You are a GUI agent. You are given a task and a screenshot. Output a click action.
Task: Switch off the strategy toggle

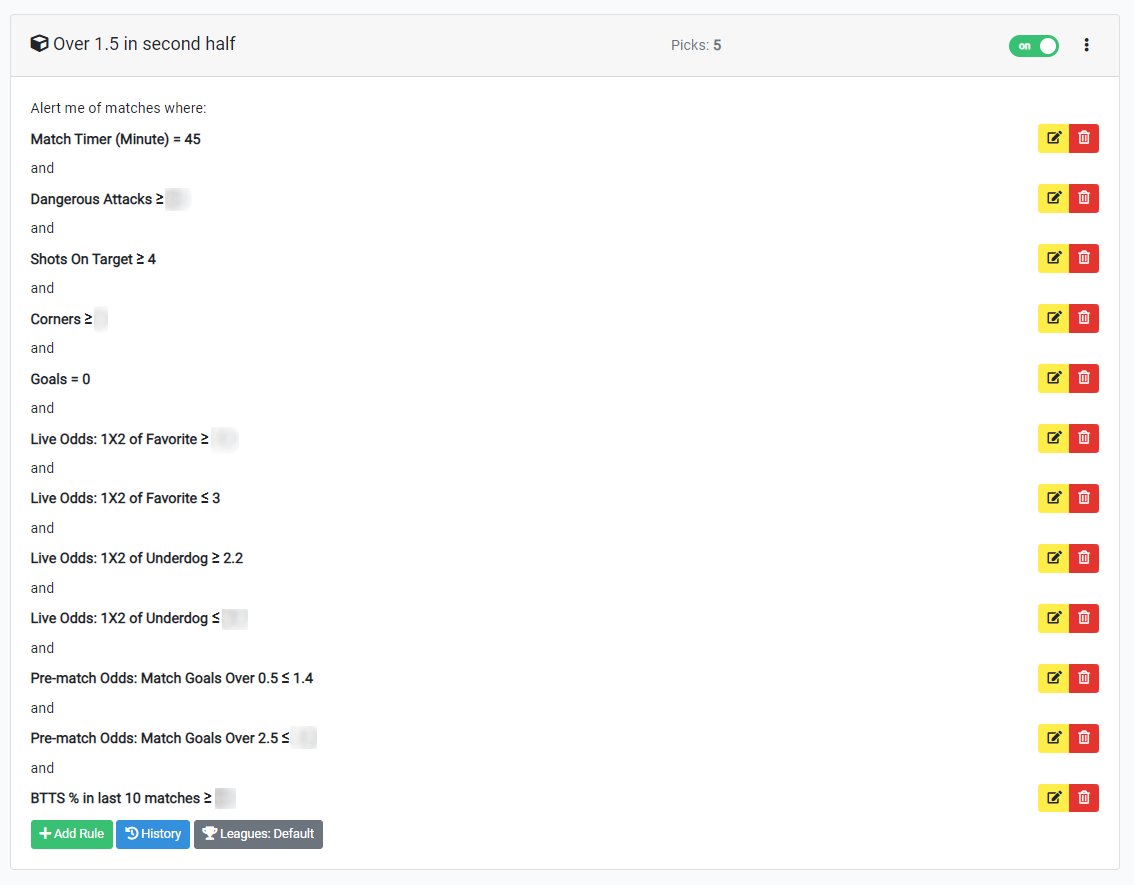[1033, 45]
